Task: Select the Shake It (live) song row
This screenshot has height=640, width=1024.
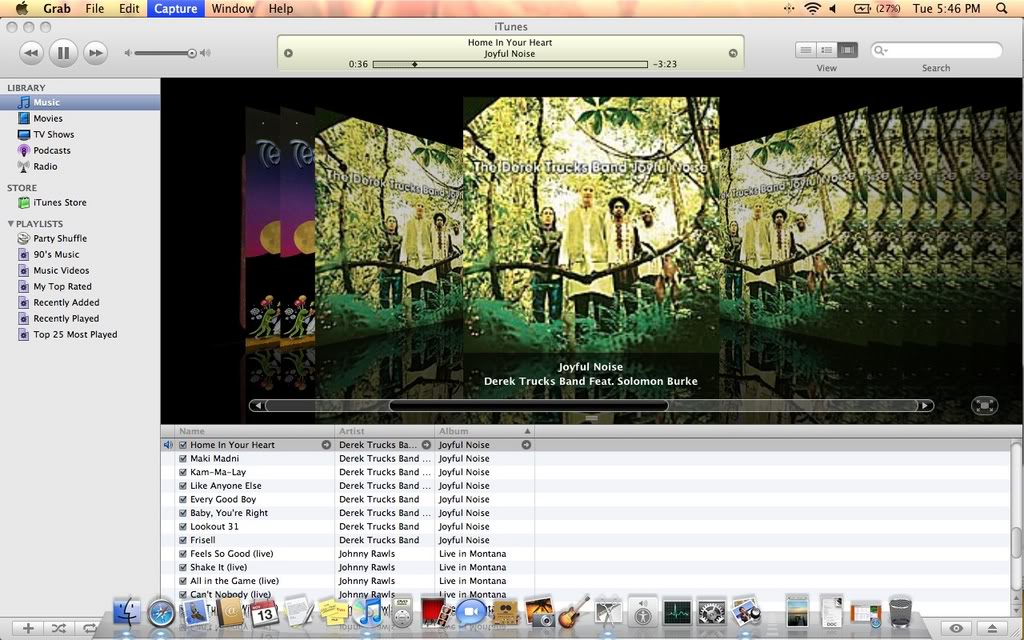Action: 586,567
